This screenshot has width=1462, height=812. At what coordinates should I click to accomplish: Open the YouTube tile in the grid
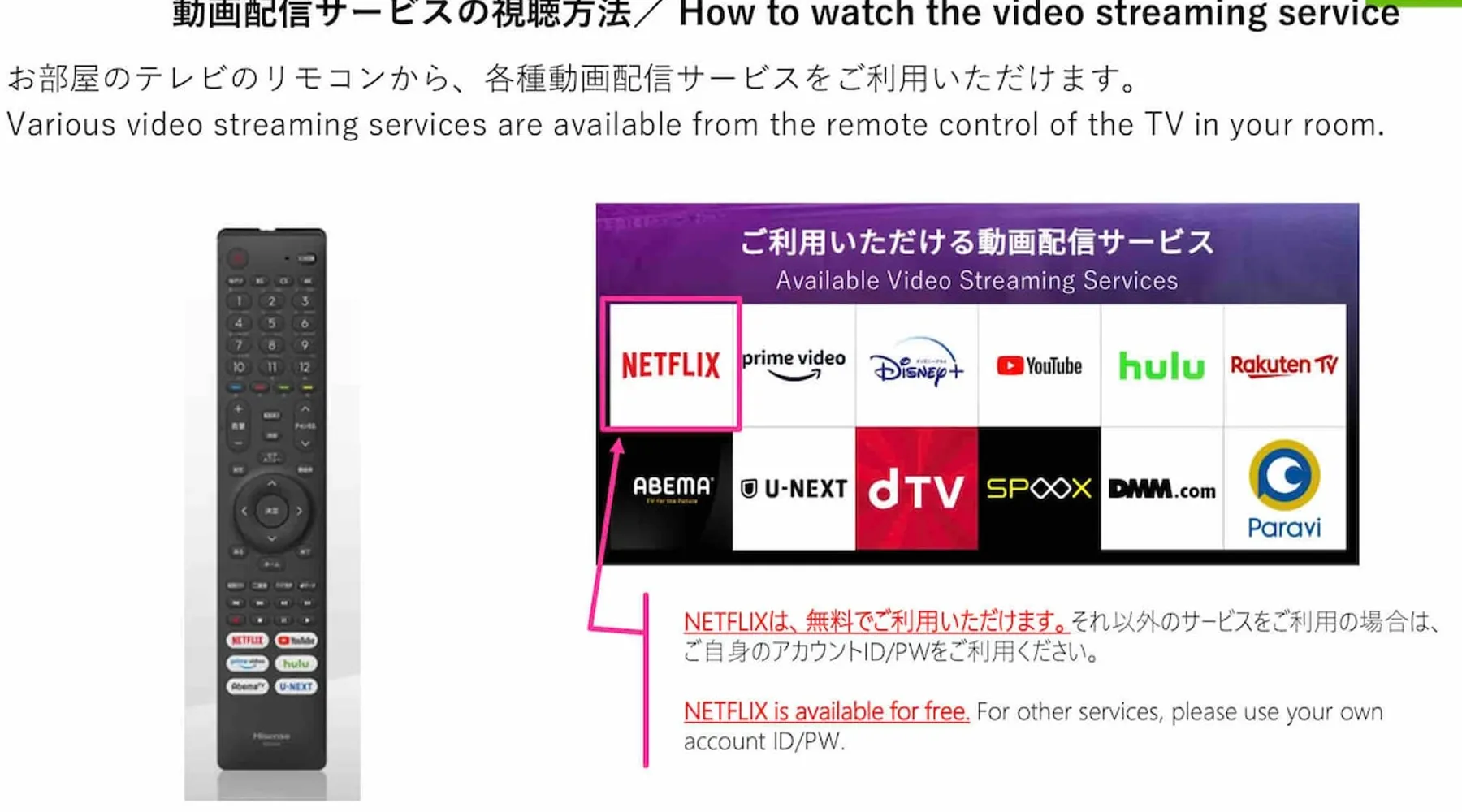pyautogui.click(x=1039, y=365)
